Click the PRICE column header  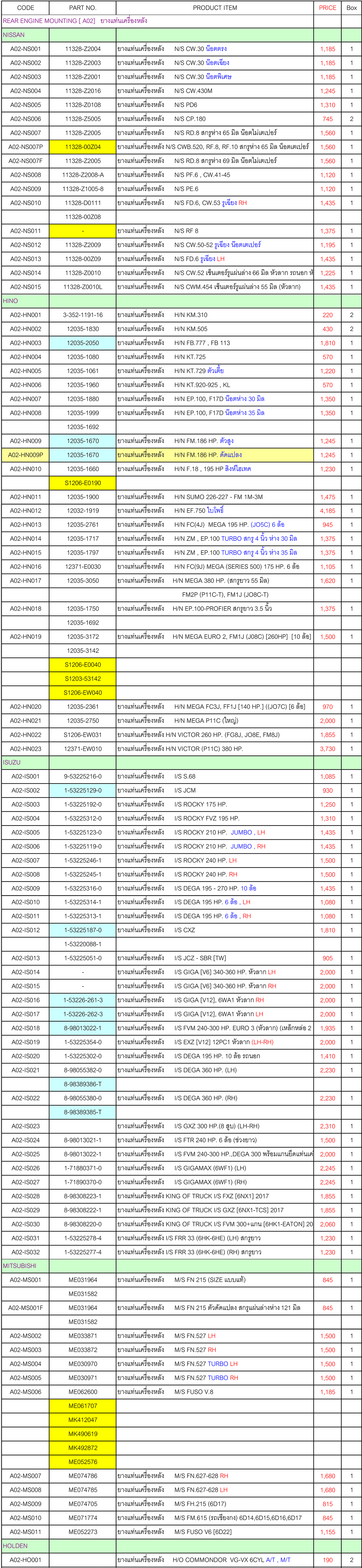coord(327,7)
